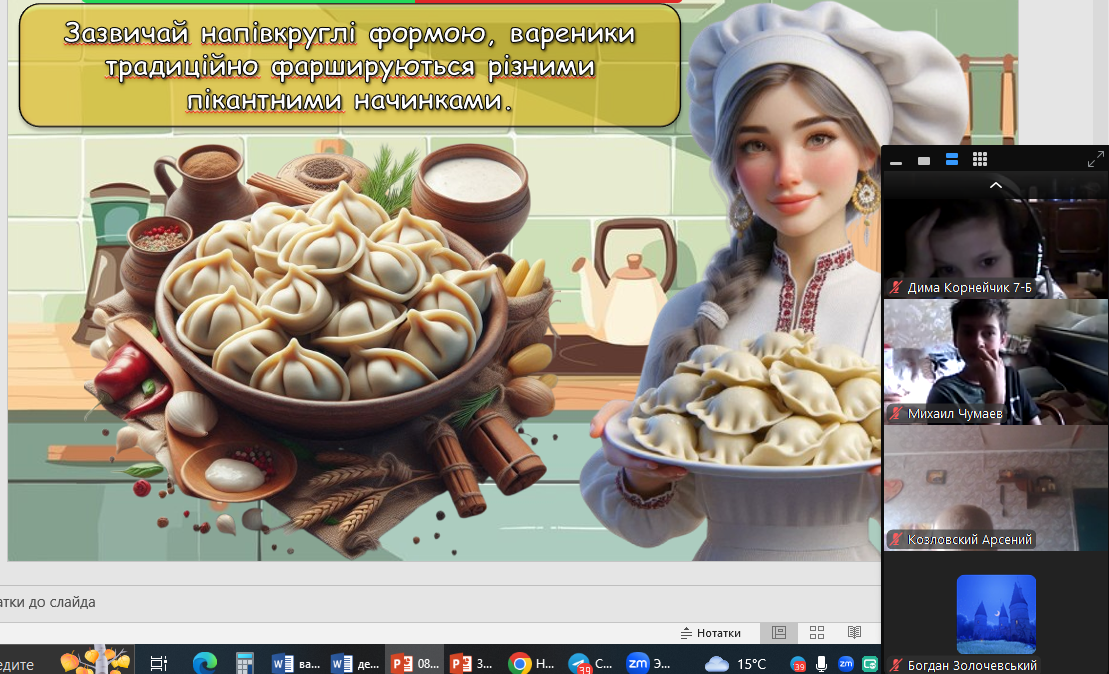The image size is (1109, 674).
Task: Switch Zoom panel to single active speaker view
Action: click(x=924, y=160)
